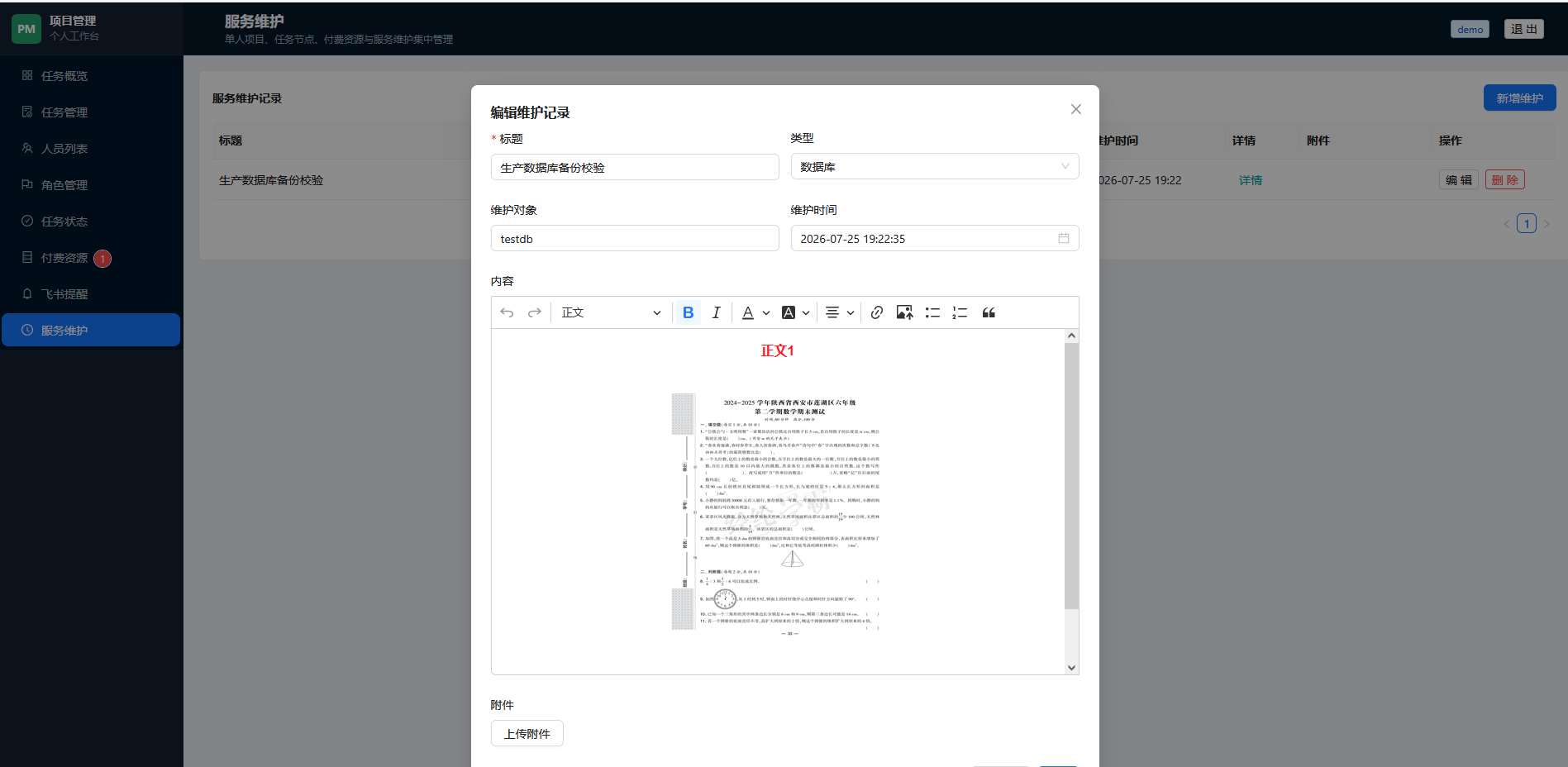1568x767 pixels.
Task: Click the editor scroll down arrow
Action: point(1072,668)
